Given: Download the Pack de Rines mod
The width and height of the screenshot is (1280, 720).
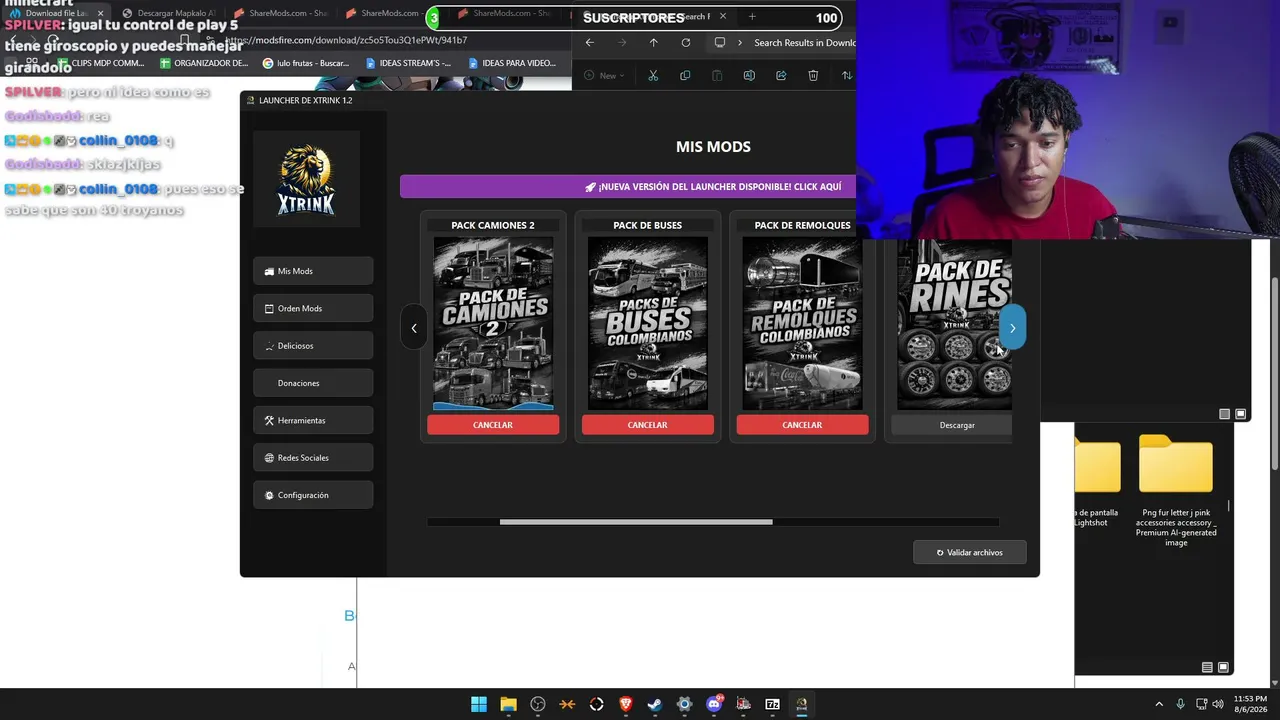Looking at the screenshot, I should pyautogui.click(x=951, y=425).
